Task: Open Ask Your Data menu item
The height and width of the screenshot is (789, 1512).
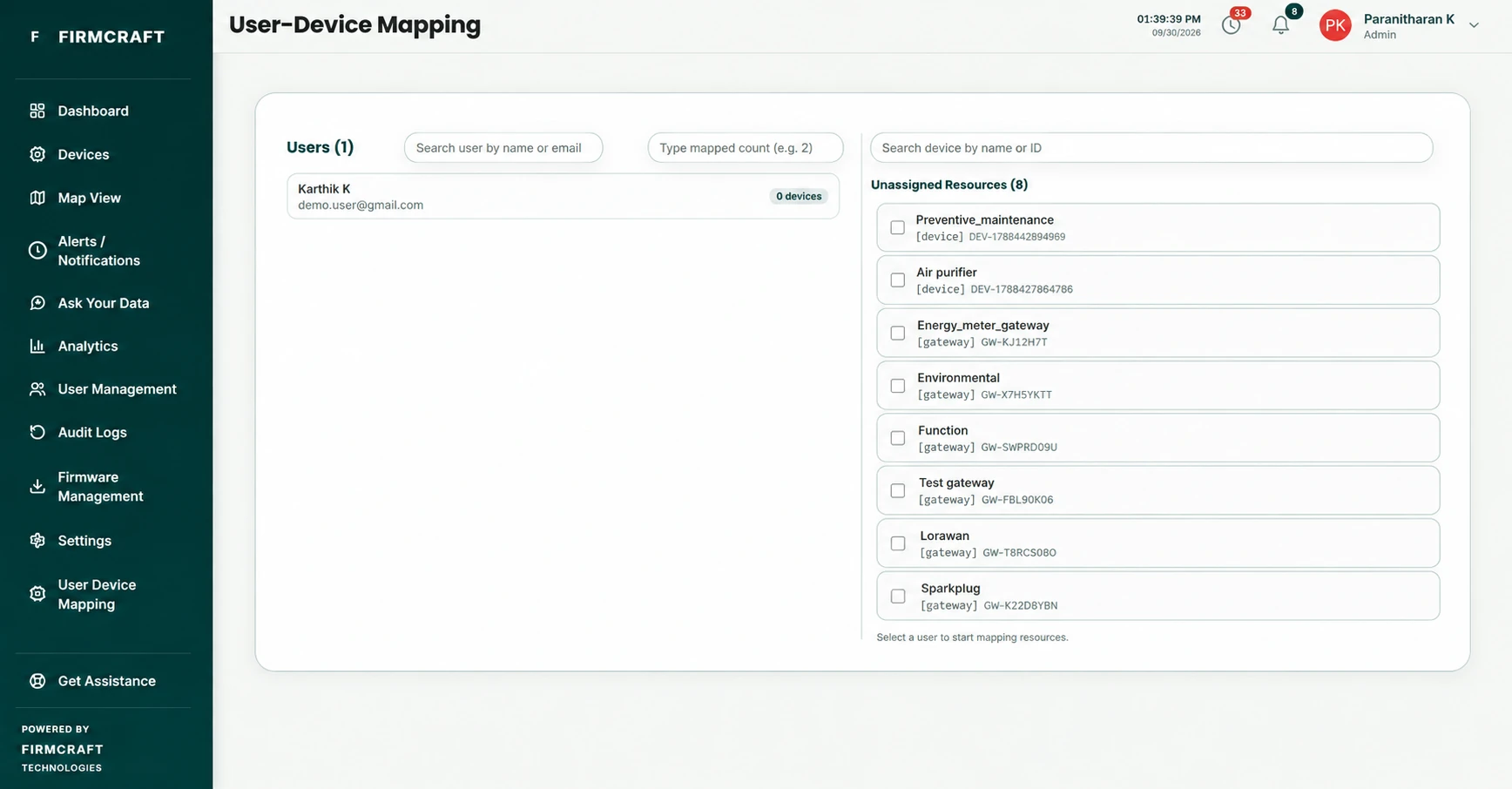Action: point(103,303)
